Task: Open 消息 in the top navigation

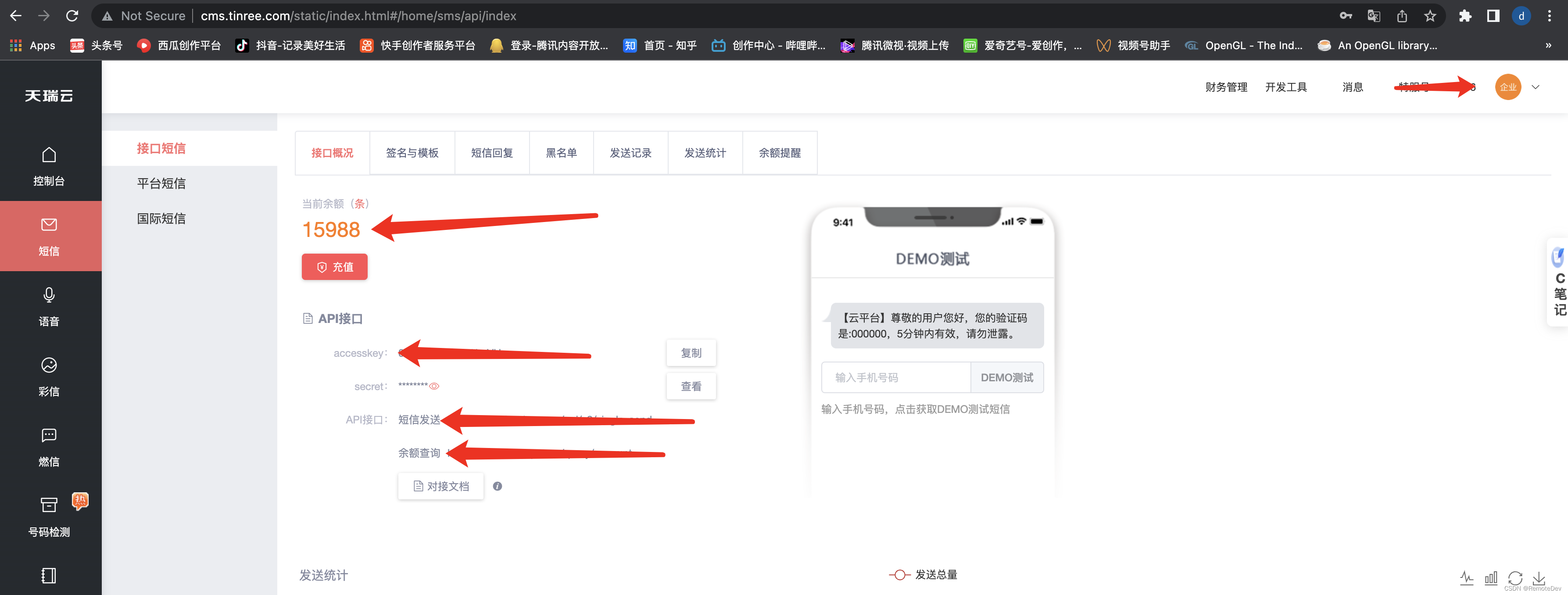Action: click(1353, 87)
